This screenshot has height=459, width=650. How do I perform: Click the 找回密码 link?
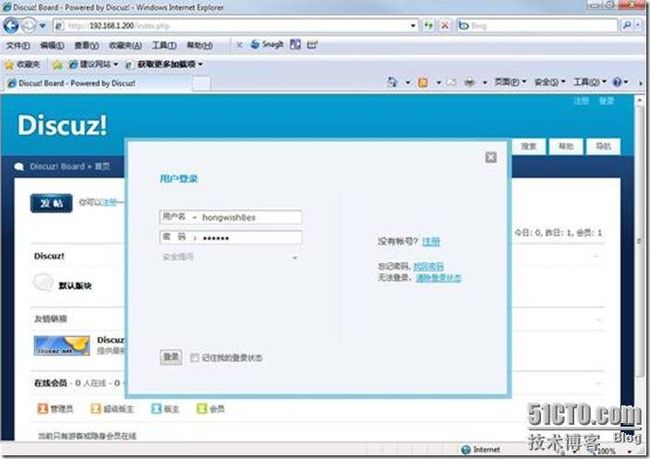[429, 266]
